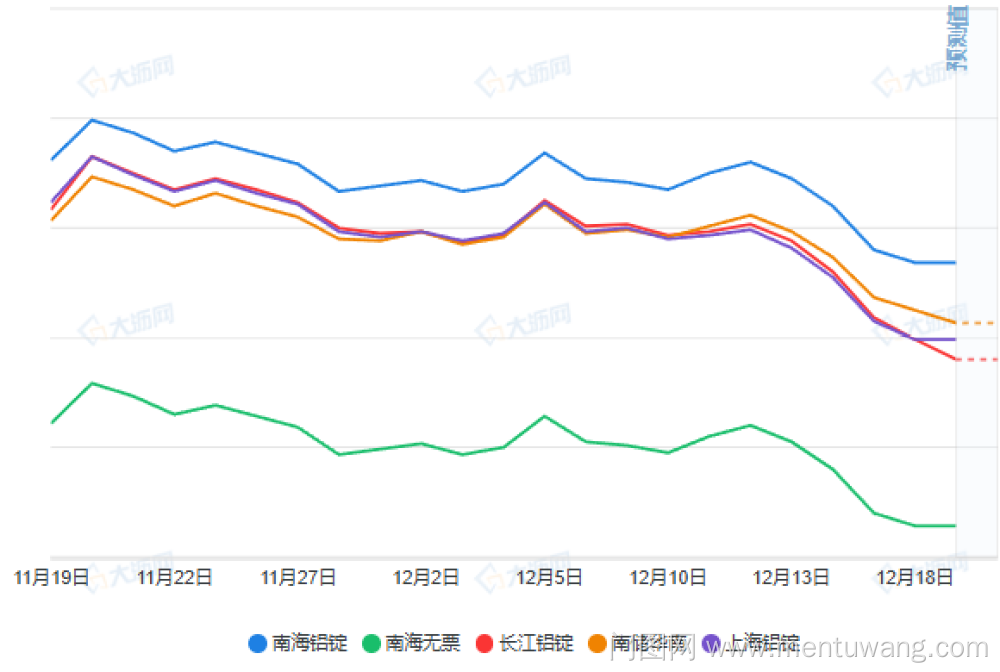Click the vertical 预测值 forecast label

point(958,38)
